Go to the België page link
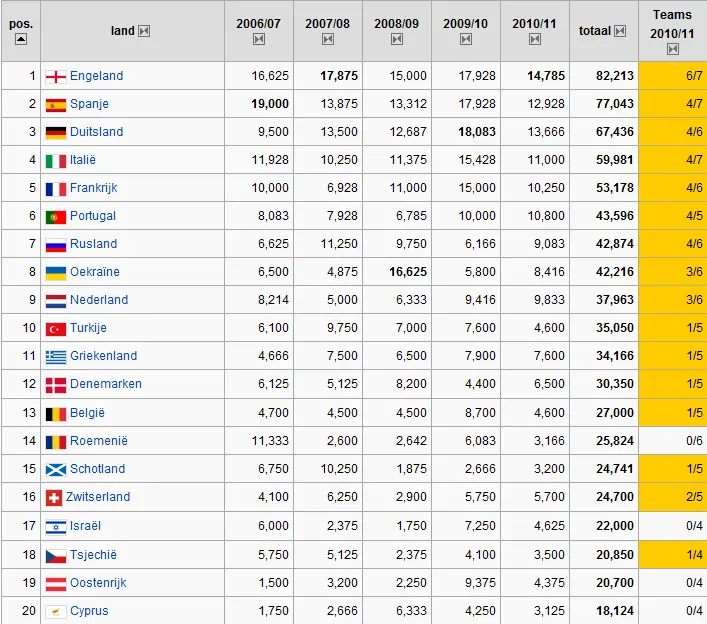 click(87, 412)
